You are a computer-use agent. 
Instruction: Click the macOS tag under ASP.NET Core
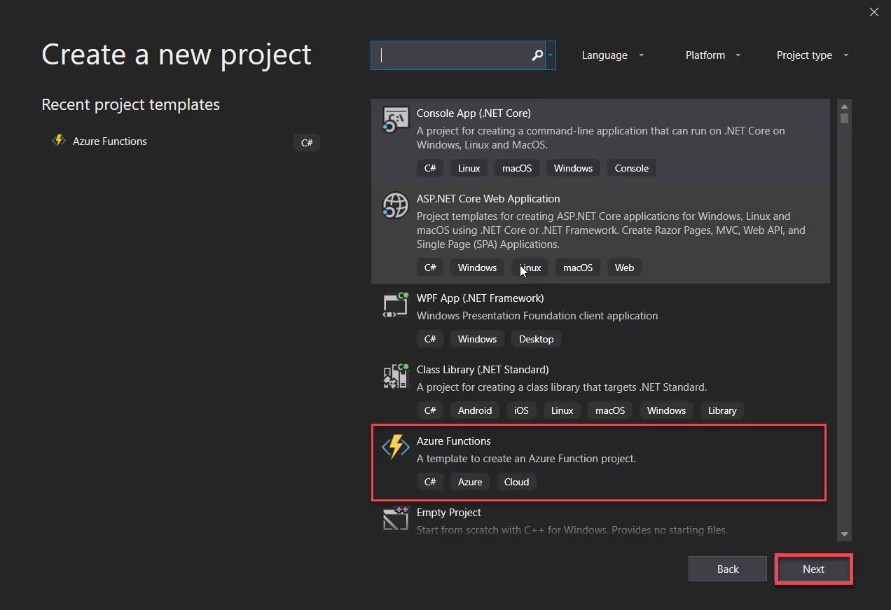577,268
